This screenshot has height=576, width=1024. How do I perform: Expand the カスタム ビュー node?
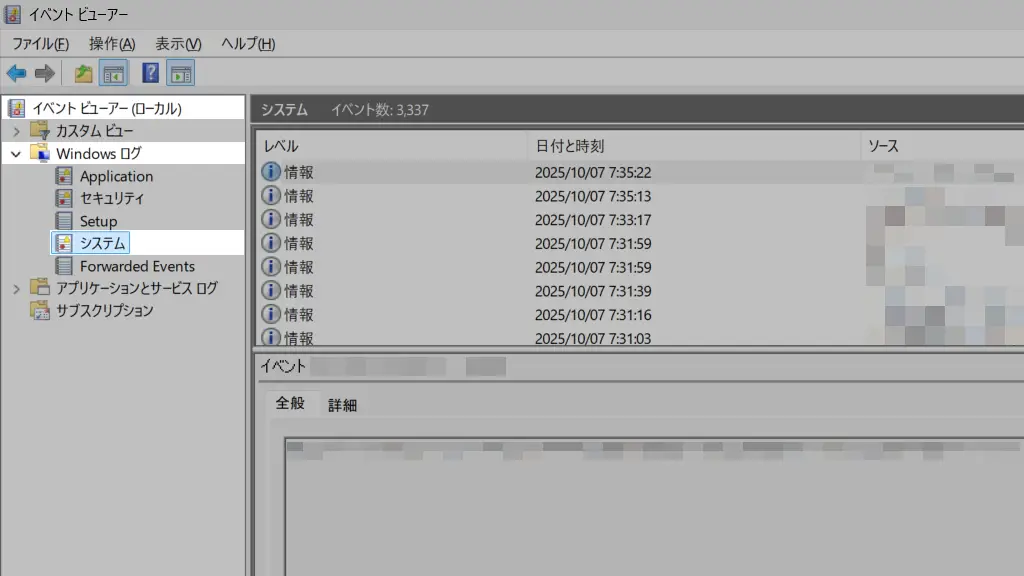[x=16, y=131]
